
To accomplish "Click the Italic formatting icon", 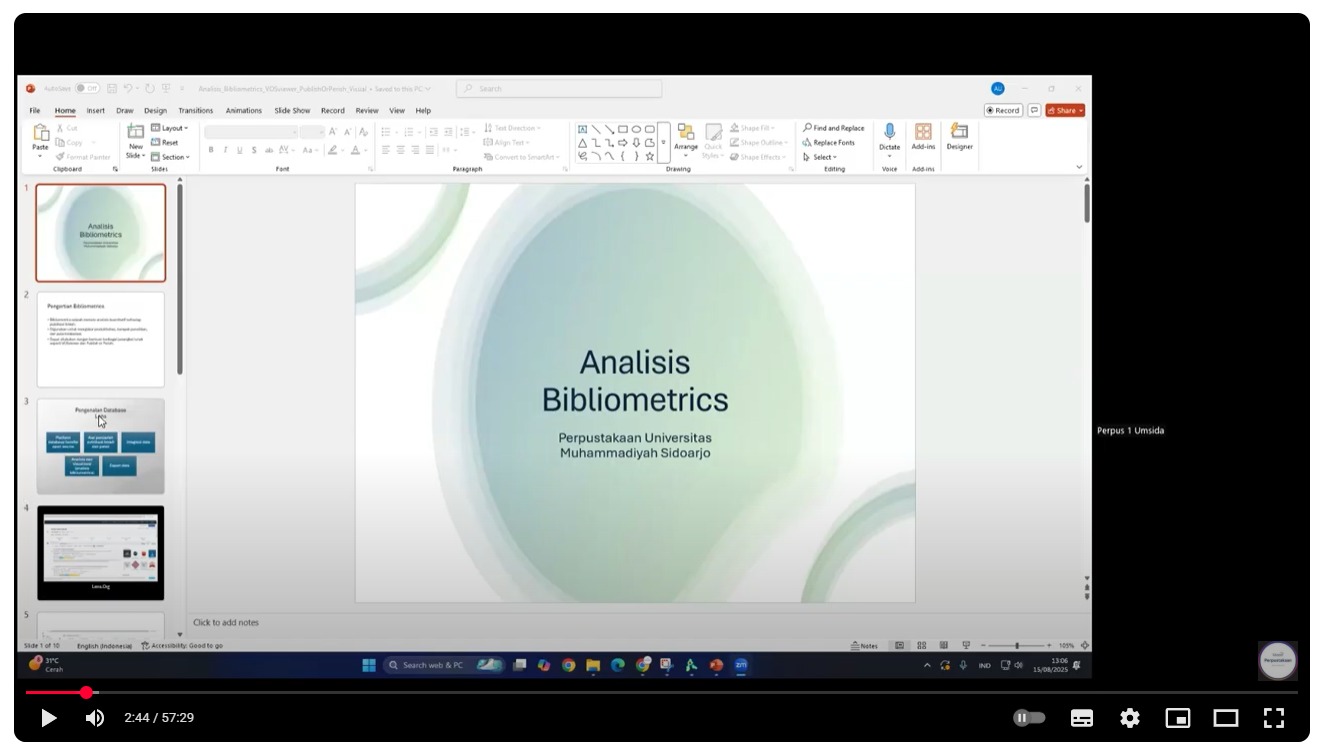I will 225,150.
